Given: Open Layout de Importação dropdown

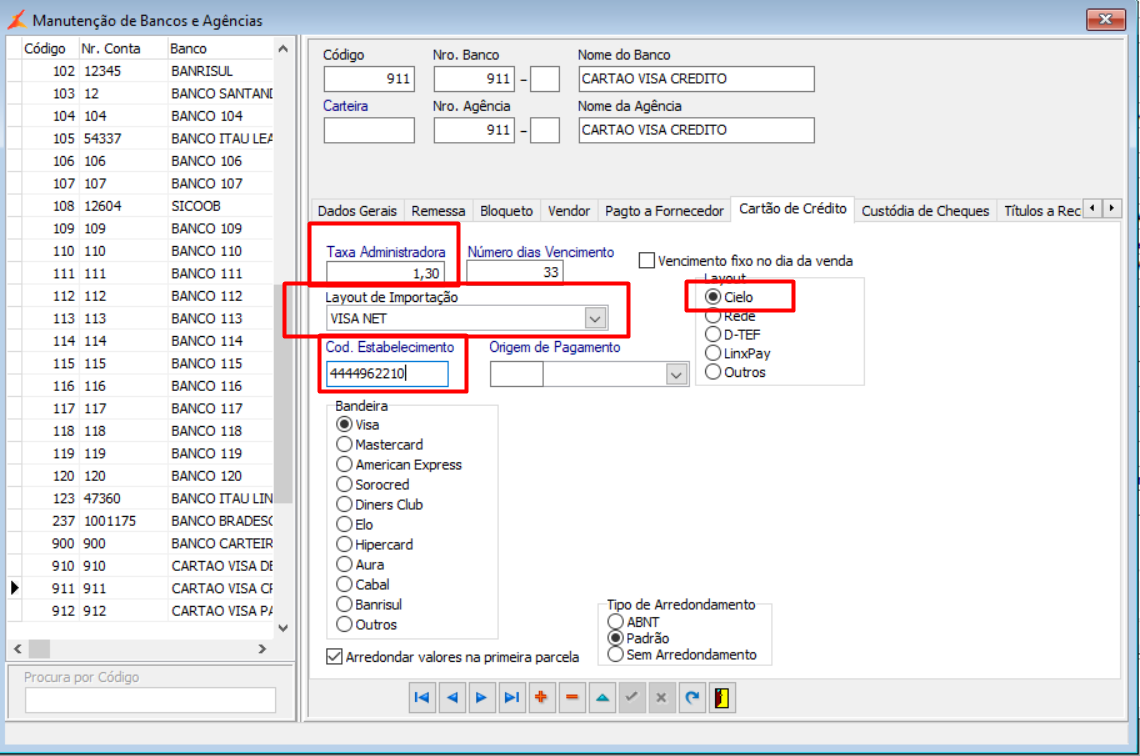Looking at the screenshot, I should (x=595, y=318).
